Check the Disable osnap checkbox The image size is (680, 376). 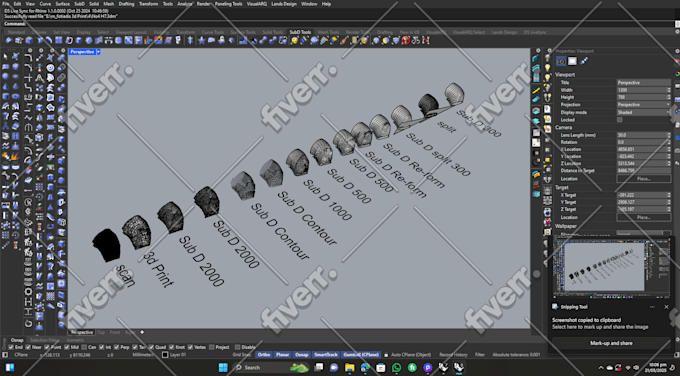coord(237,347)
